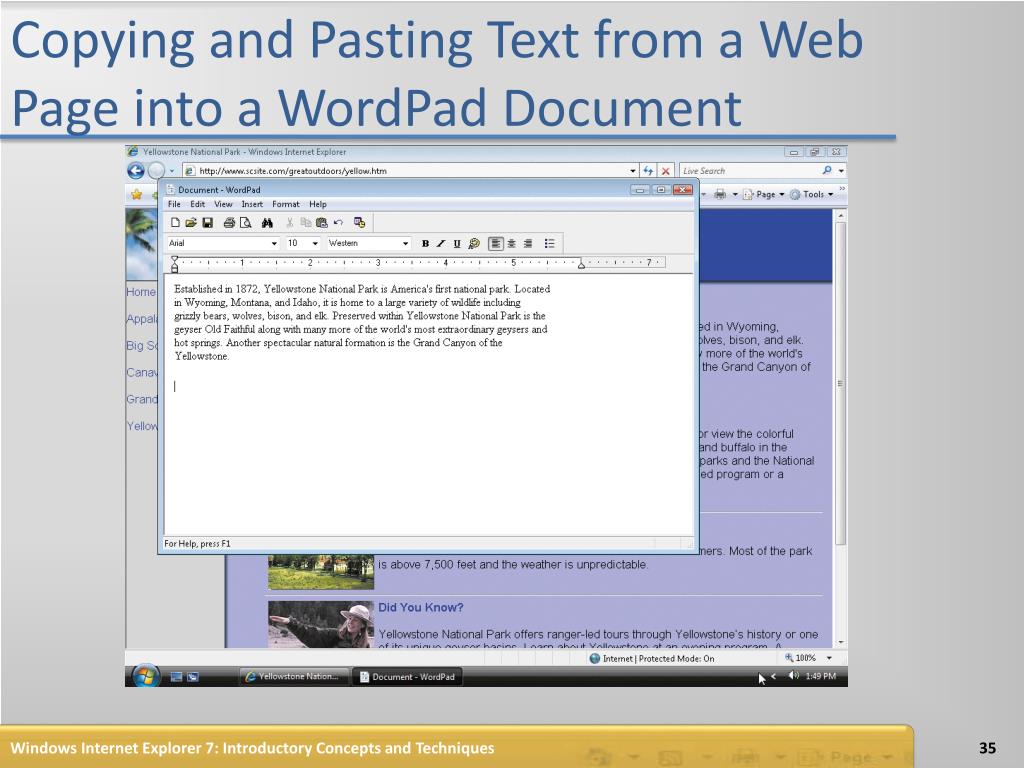The height and width of the screenshot is (768, 1024).
Task: Open the Page menu dropdown in IE
Action: point(764,194)
